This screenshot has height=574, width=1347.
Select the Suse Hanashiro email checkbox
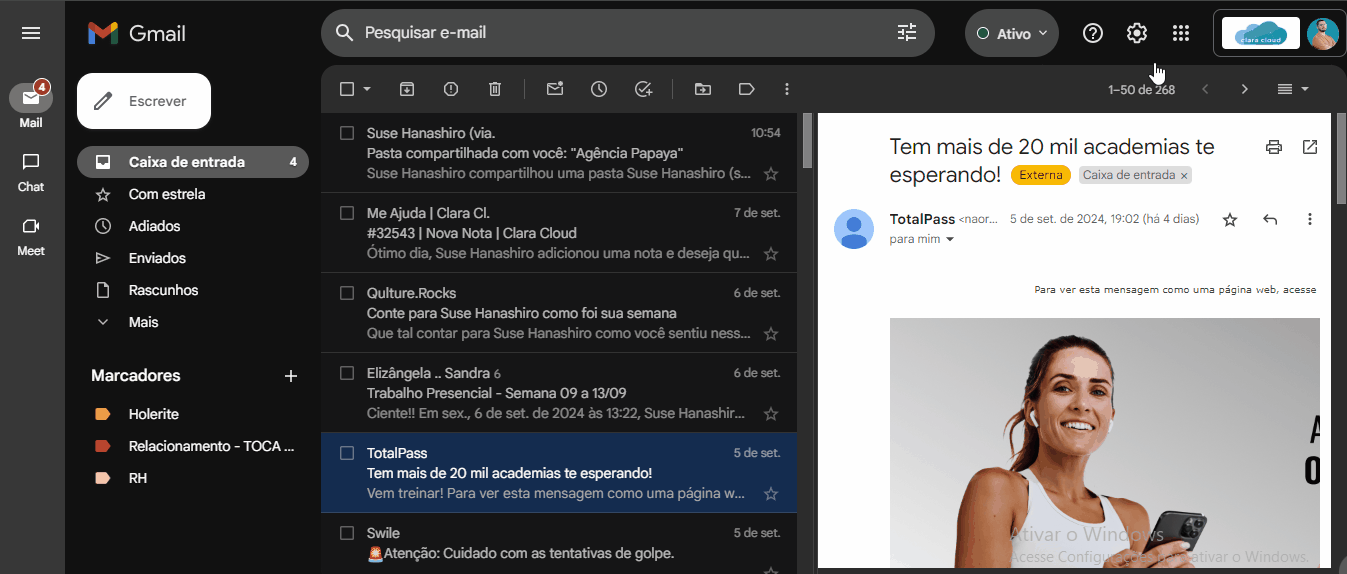pyautogui.click(x=347, y=133)
